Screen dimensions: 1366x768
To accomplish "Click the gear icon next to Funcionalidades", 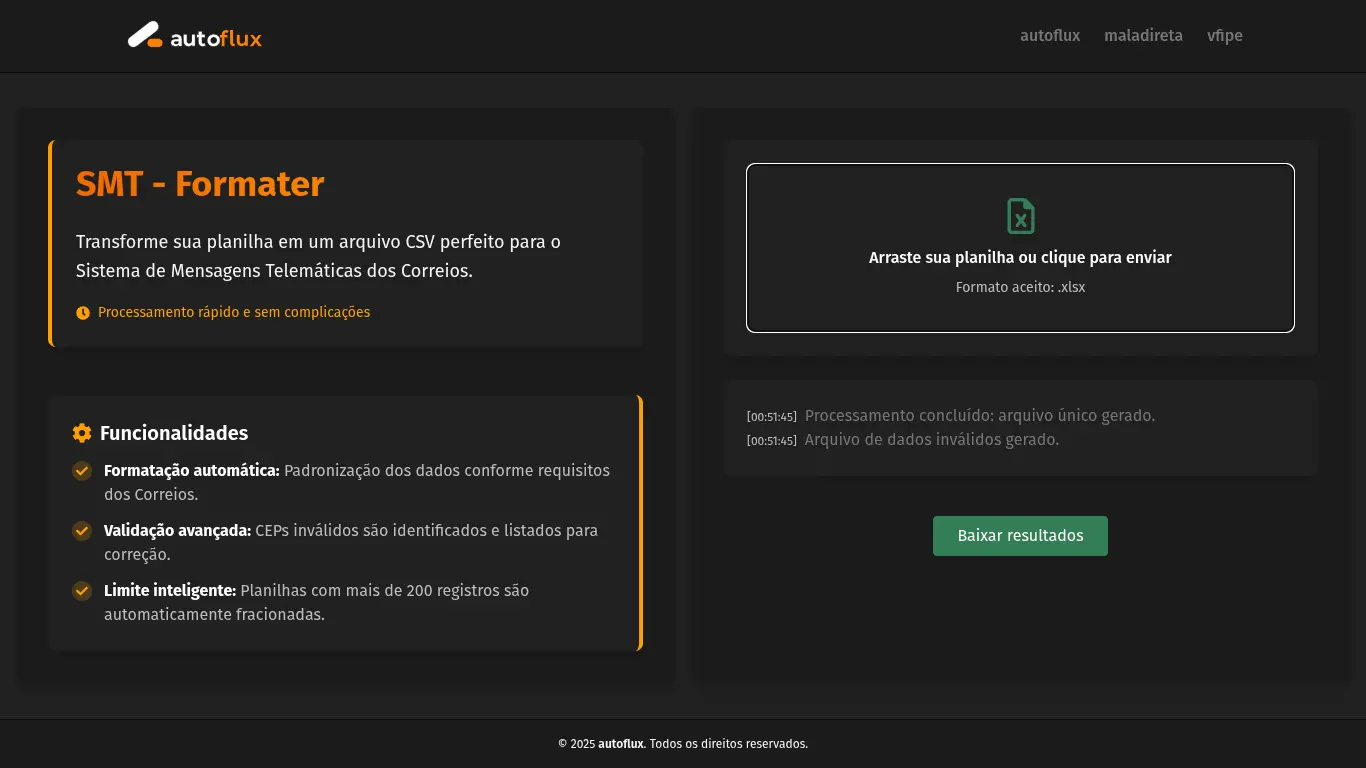I will pos(81,433).
